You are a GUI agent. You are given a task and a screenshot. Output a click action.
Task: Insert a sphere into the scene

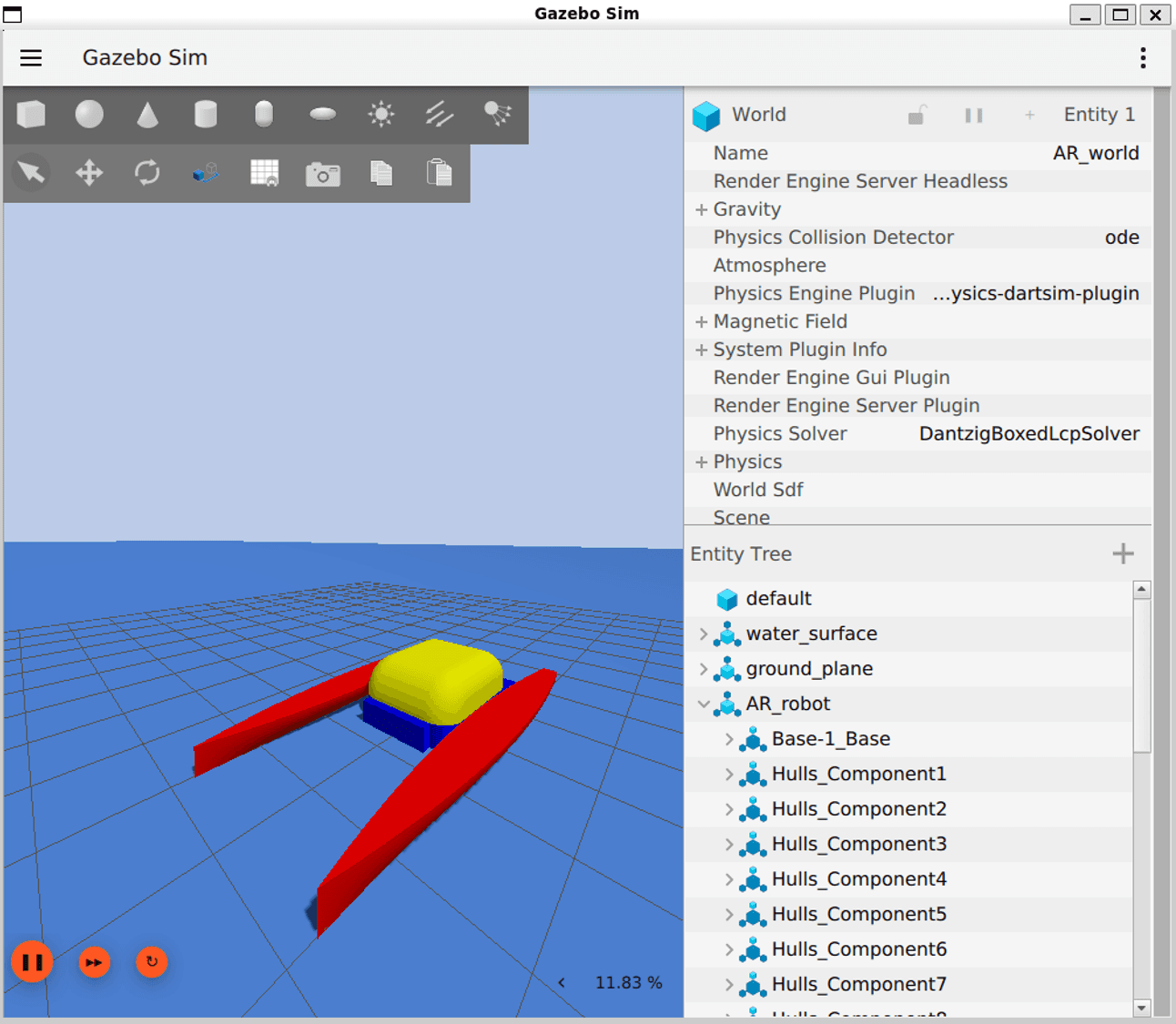[x=89, y=115]
